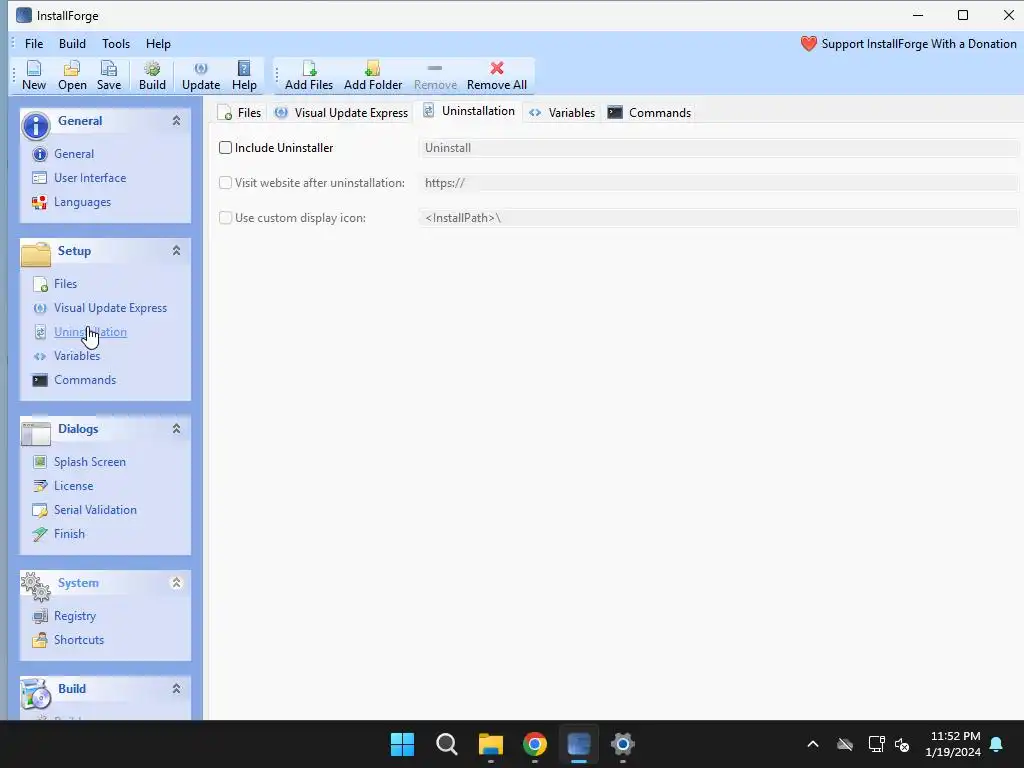Open the Build menu

pyautogui.click(x=72, y=44)
